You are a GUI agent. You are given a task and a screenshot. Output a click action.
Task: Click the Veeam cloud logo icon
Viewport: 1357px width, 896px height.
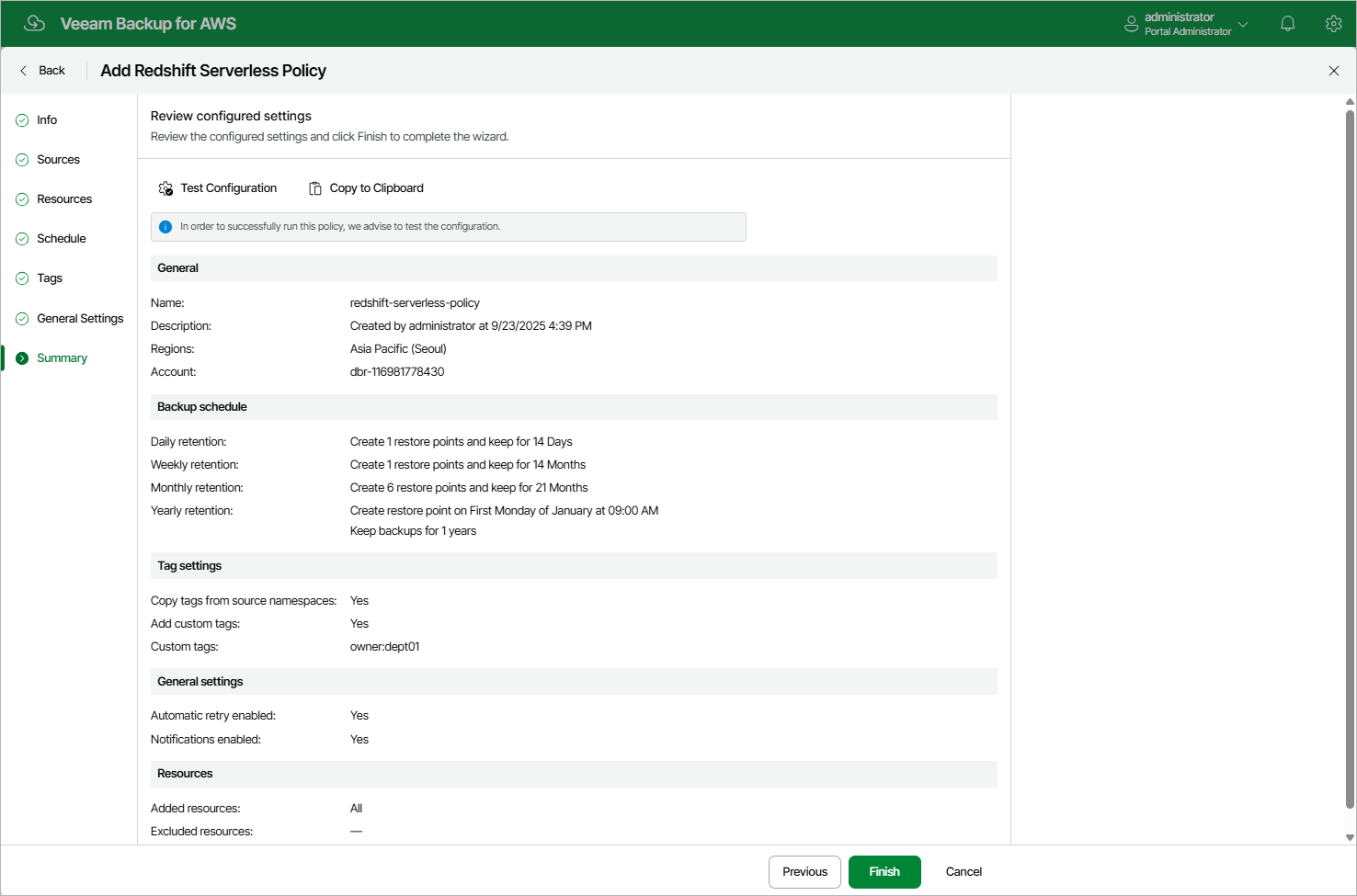click(35, 23)
